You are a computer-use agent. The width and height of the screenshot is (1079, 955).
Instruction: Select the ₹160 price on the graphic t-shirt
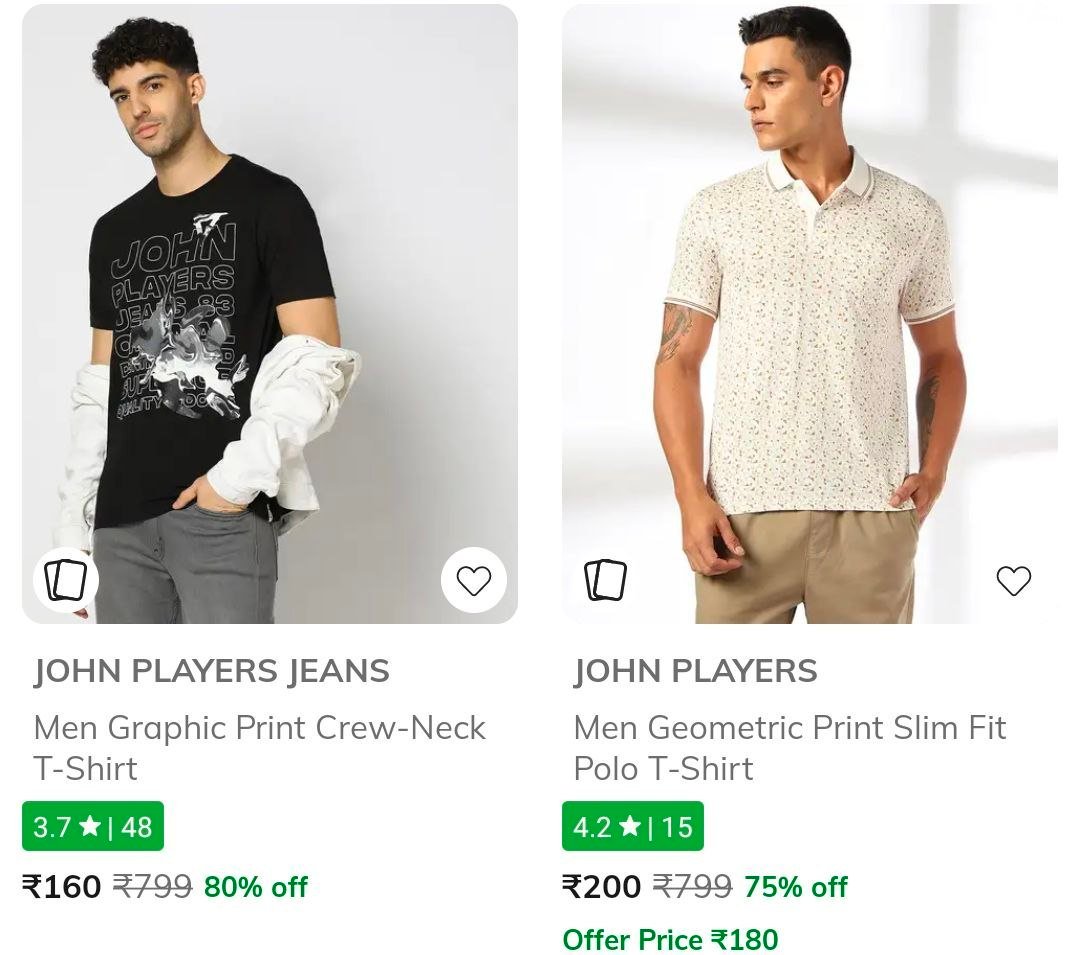60,886
